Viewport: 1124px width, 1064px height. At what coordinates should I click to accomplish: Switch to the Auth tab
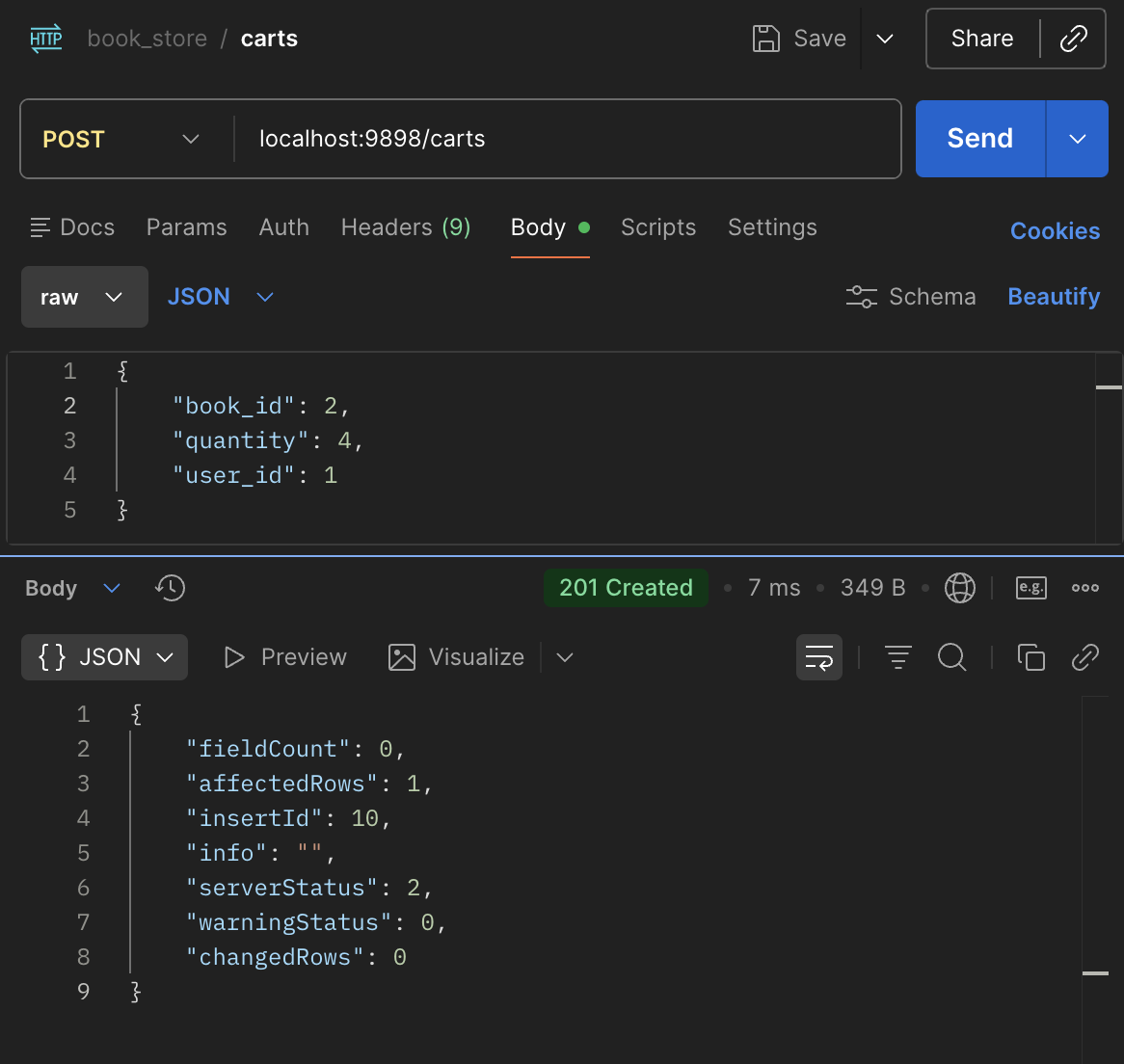point(283,227)
